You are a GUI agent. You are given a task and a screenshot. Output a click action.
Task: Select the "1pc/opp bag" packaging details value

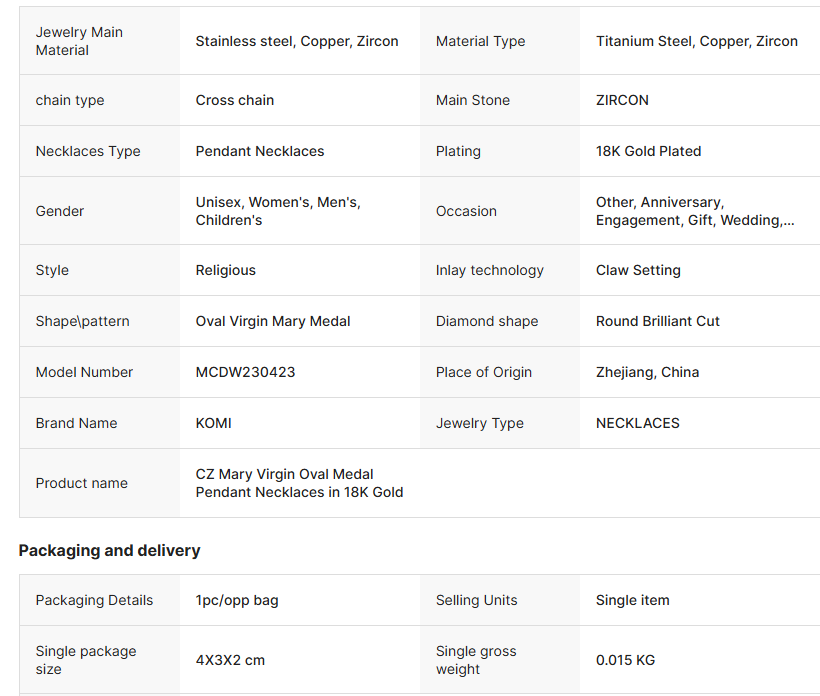click(237, 600)
